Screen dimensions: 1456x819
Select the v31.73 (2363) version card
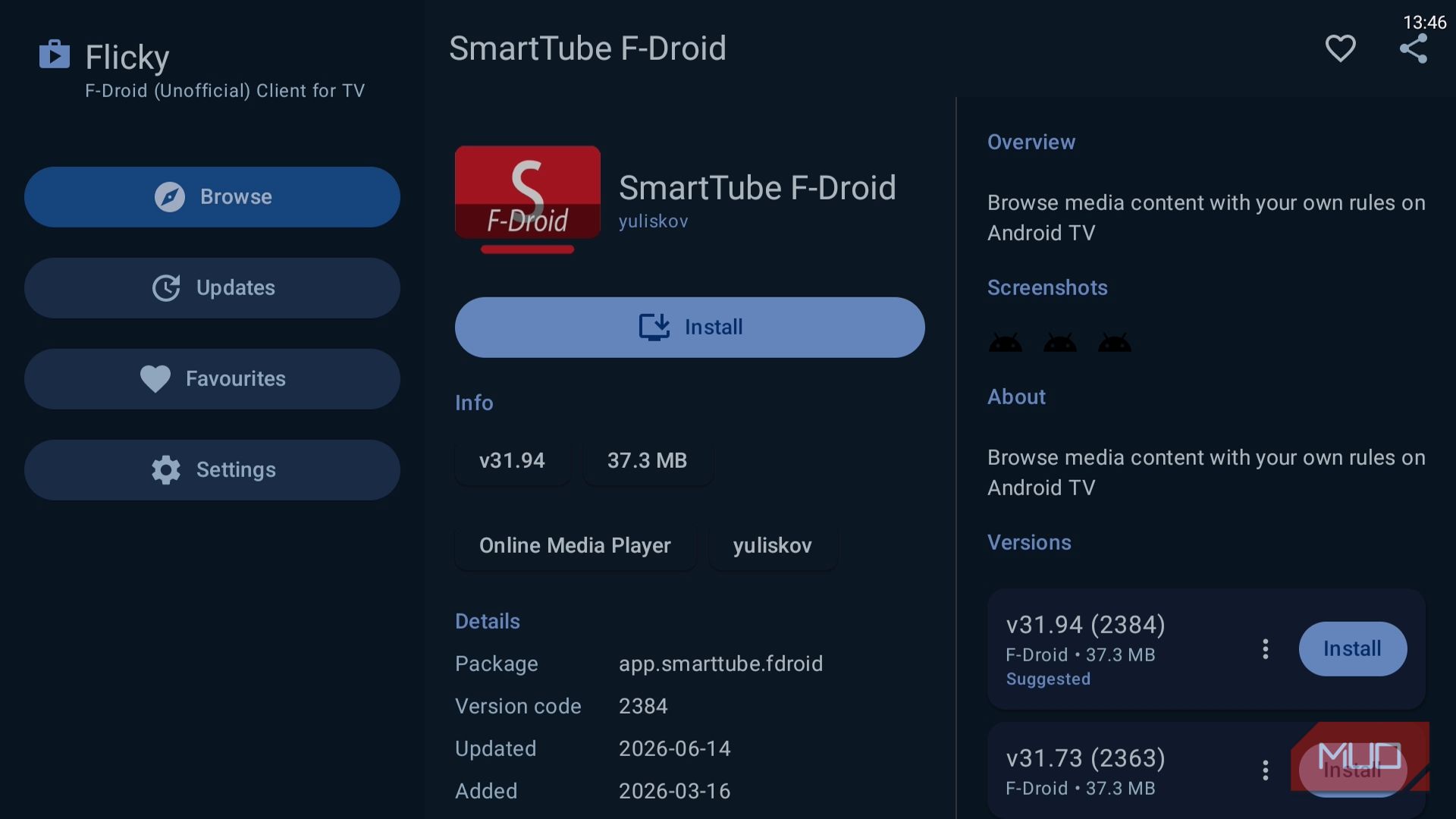click(x=1206, y=770)
